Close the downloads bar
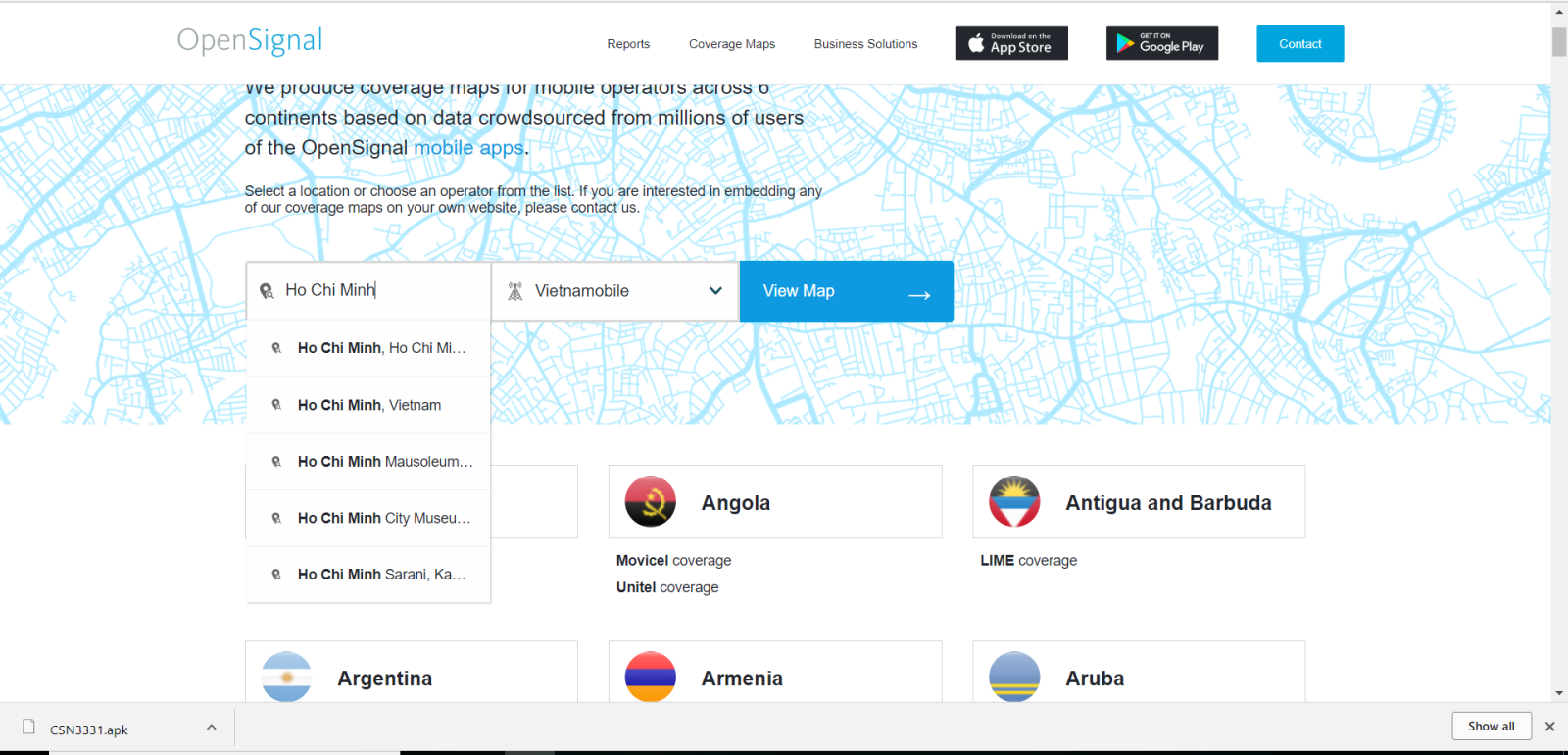The height and width of the screenshot is (755, 1568). [x=1549, y=727]
